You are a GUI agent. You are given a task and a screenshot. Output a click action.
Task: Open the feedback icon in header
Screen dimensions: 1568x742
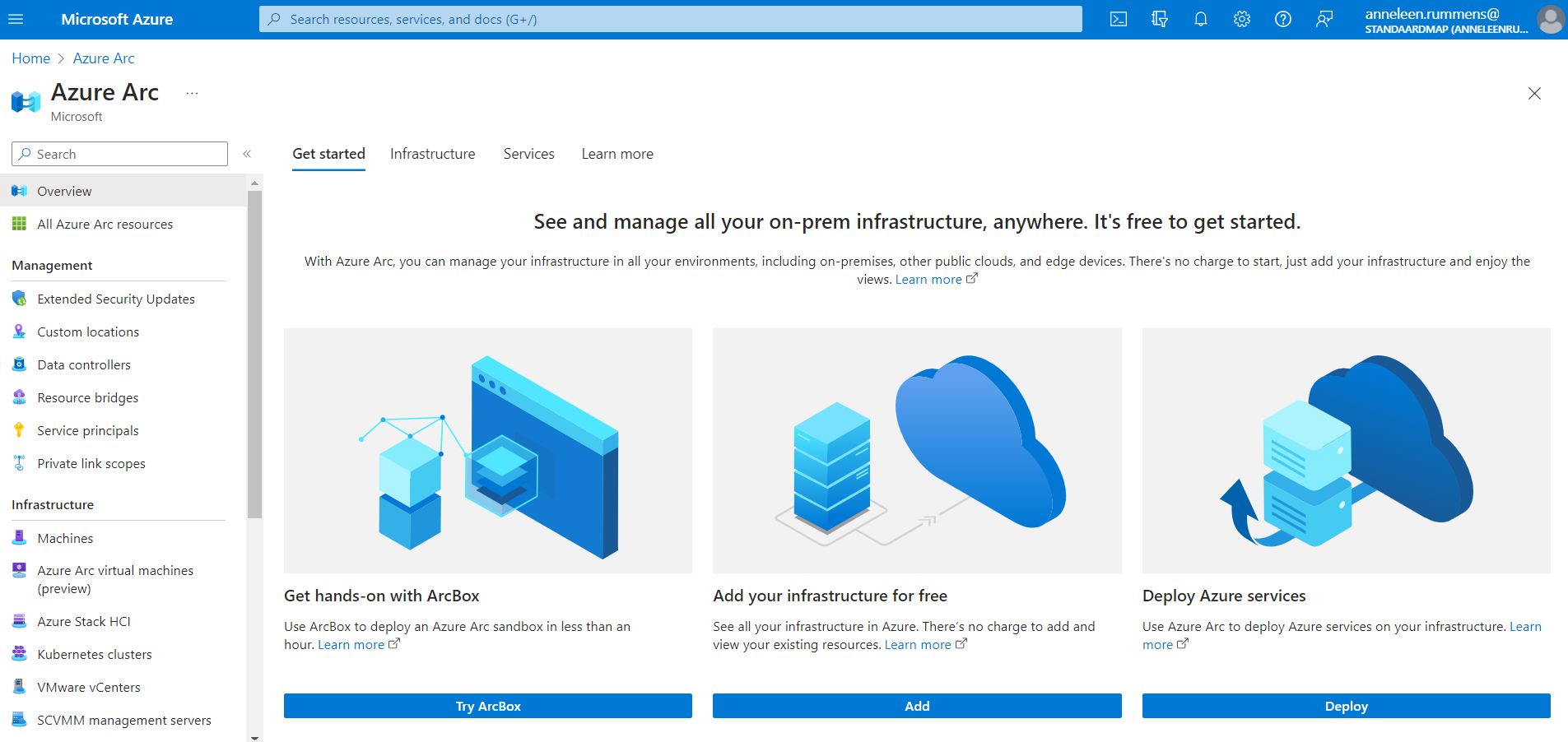(1324, 19)
